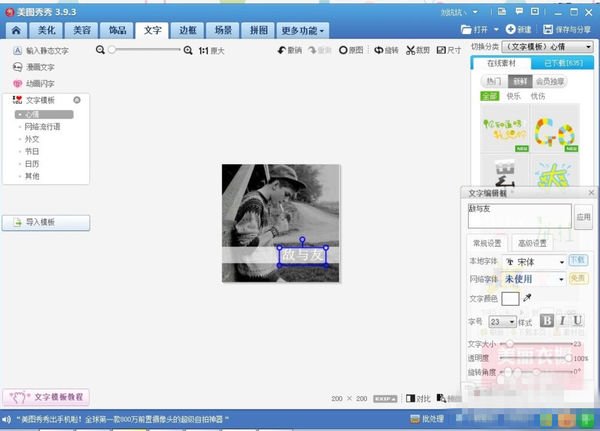Open the 拼图 tab
Screen dimensions: 600x431
pyautogui.click(x=259, y=30)
